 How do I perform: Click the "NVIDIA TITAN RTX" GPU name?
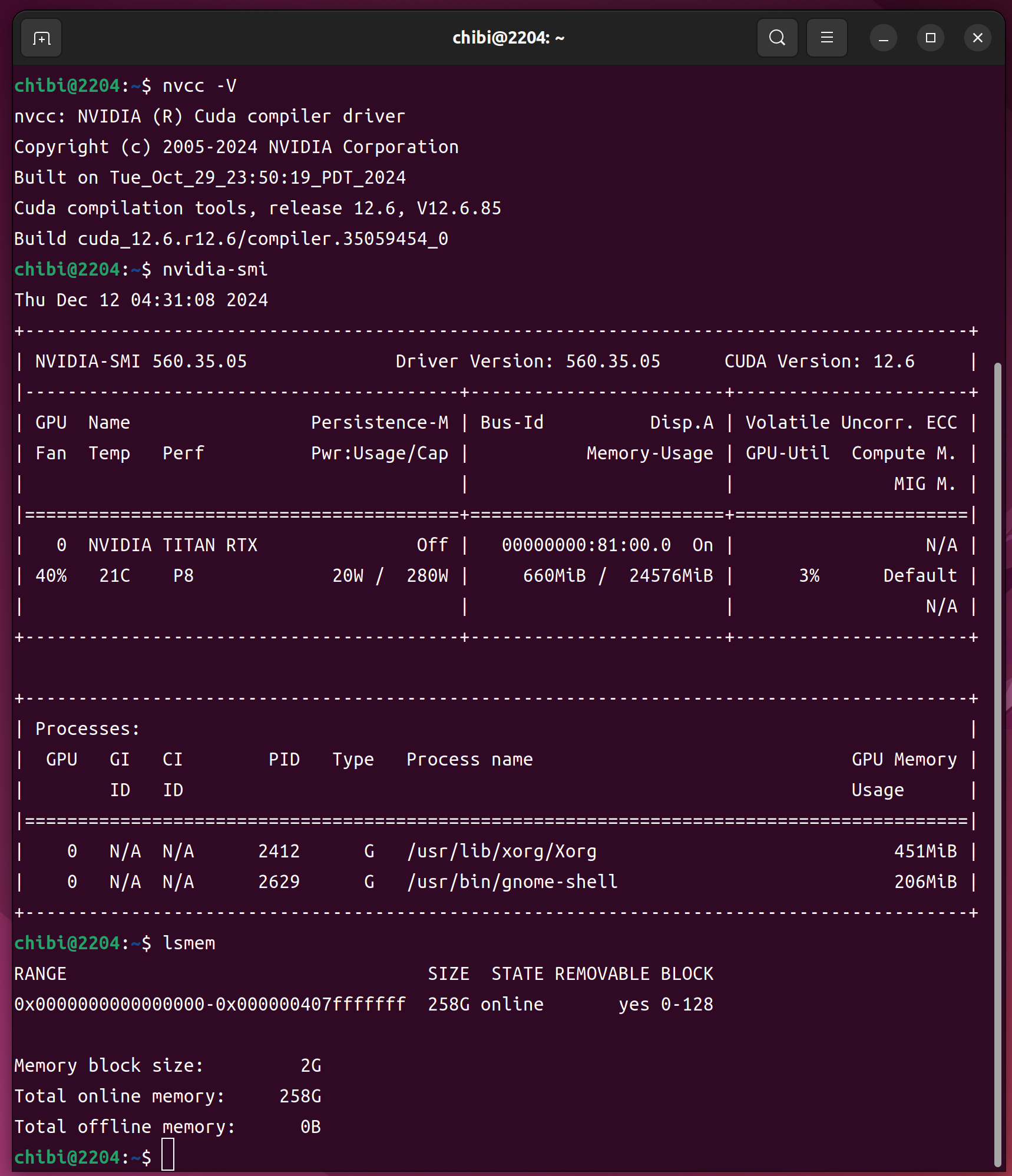click(173, 545)
